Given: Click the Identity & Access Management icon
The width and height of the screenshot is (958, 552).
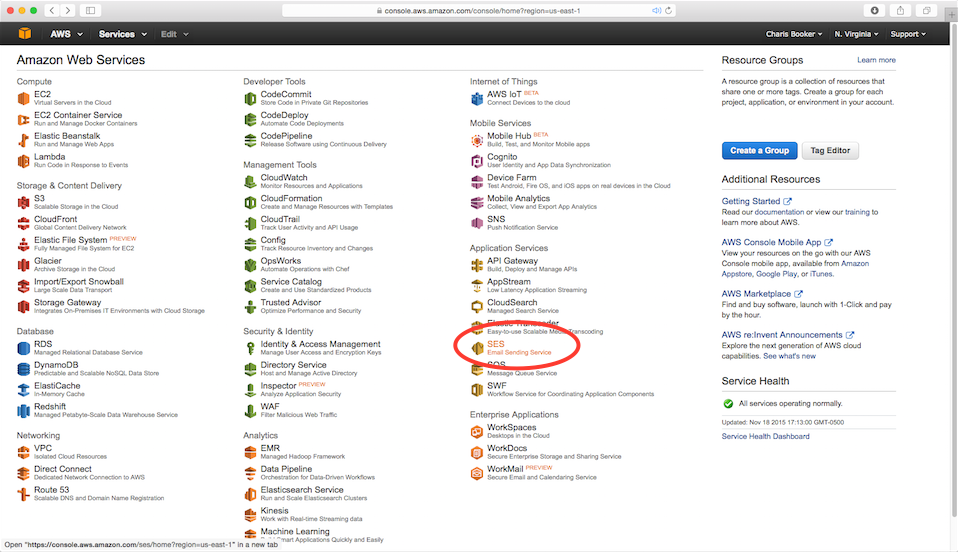Looking at the screenshot, I should (250, 348).
